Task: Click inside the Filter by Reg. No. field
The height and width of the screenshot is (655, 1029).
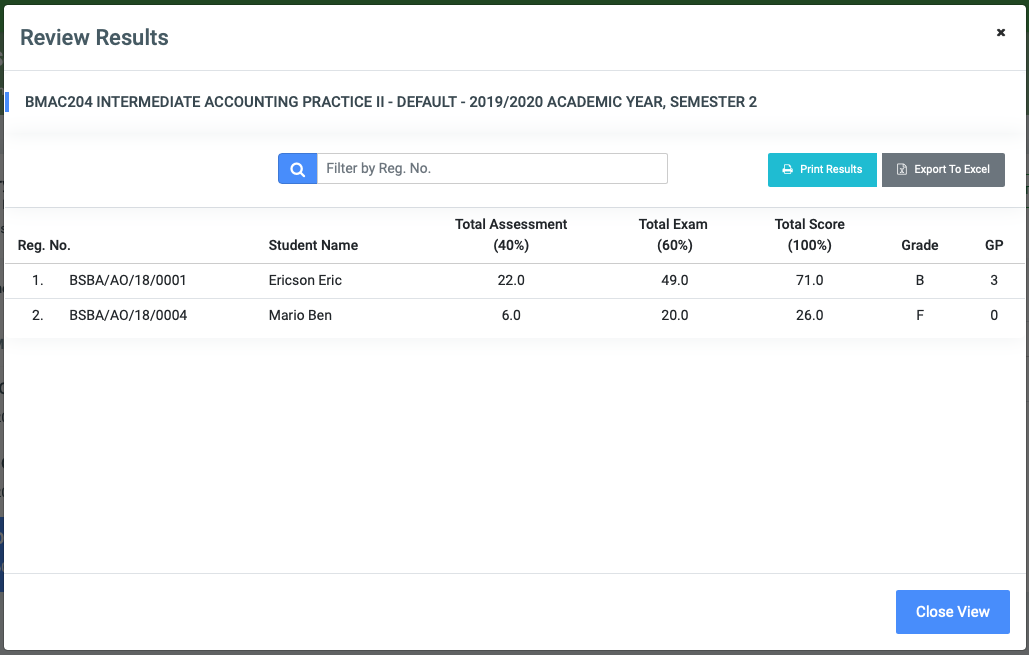Action: (490, 168)
